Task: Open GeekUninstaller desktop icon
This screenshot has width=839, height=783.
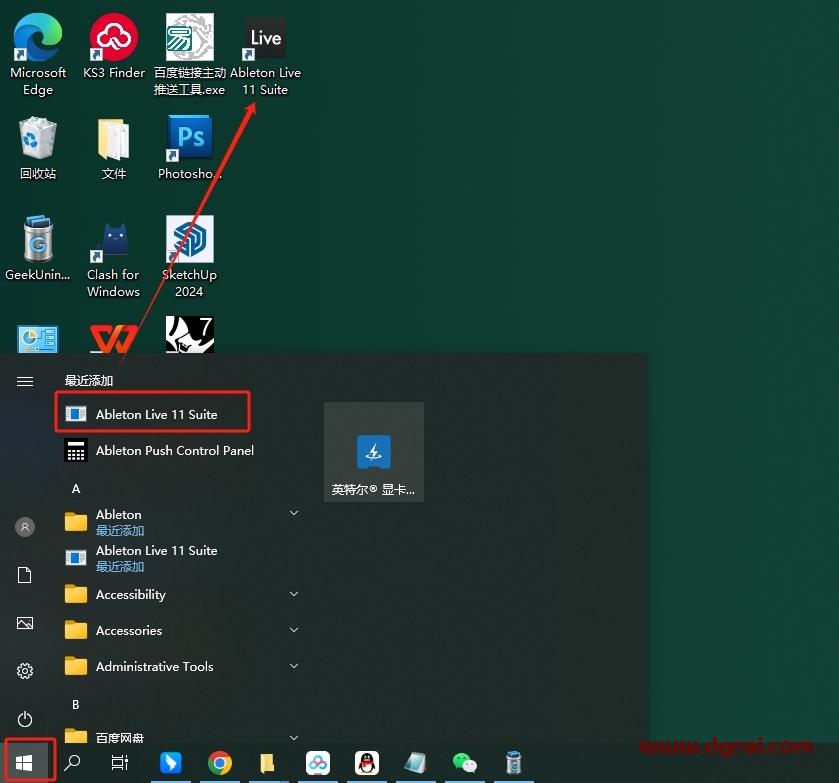Action: click(37, 248)
